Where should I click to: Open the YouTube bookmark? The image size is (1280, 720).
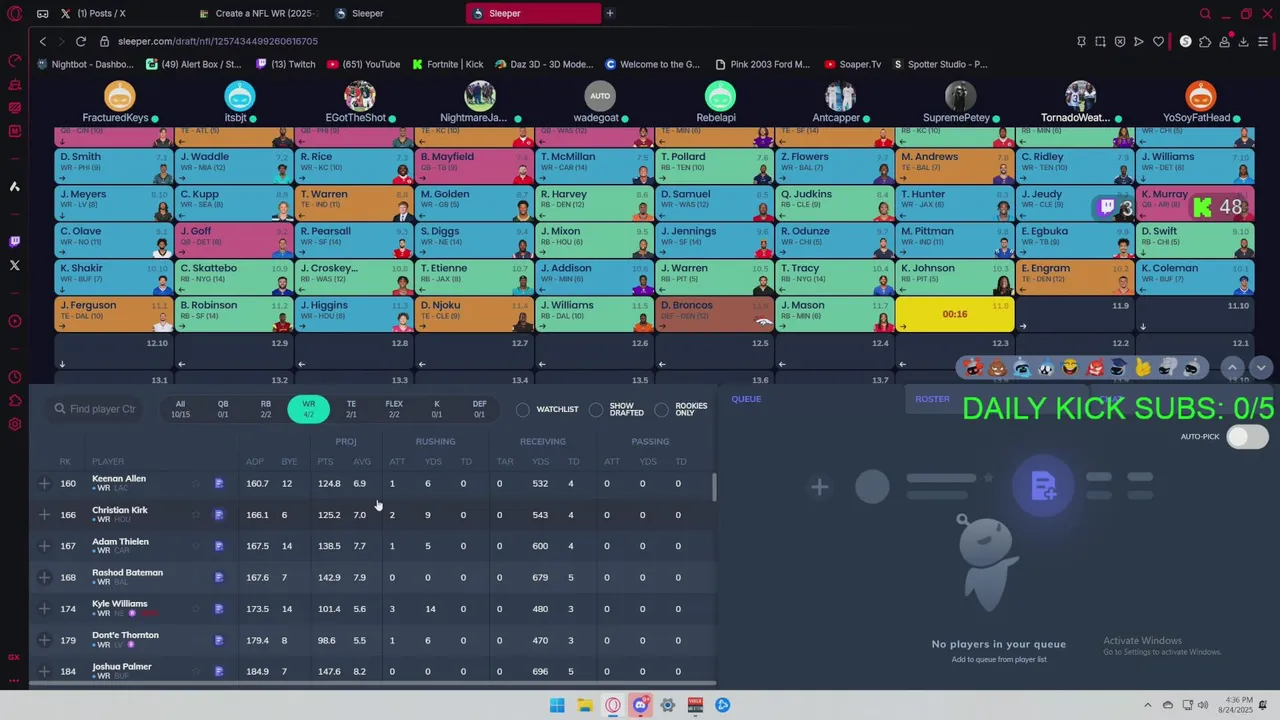[364, 64]
